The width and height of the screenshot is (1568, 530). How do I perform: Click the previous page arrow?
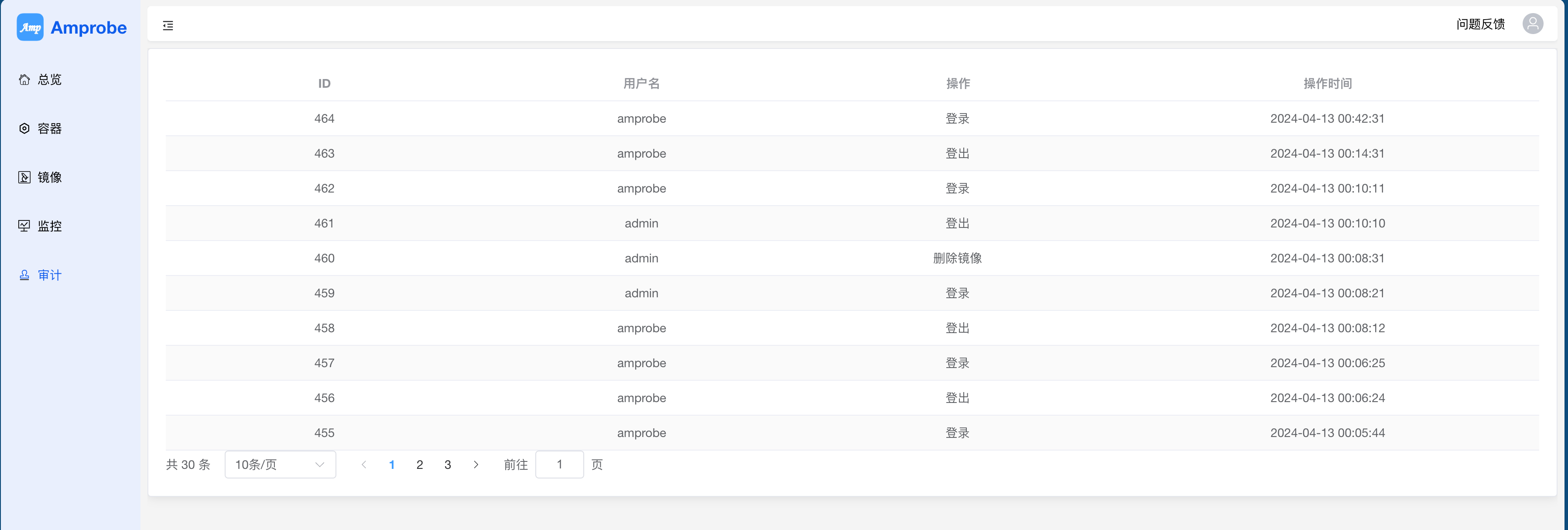364,465
